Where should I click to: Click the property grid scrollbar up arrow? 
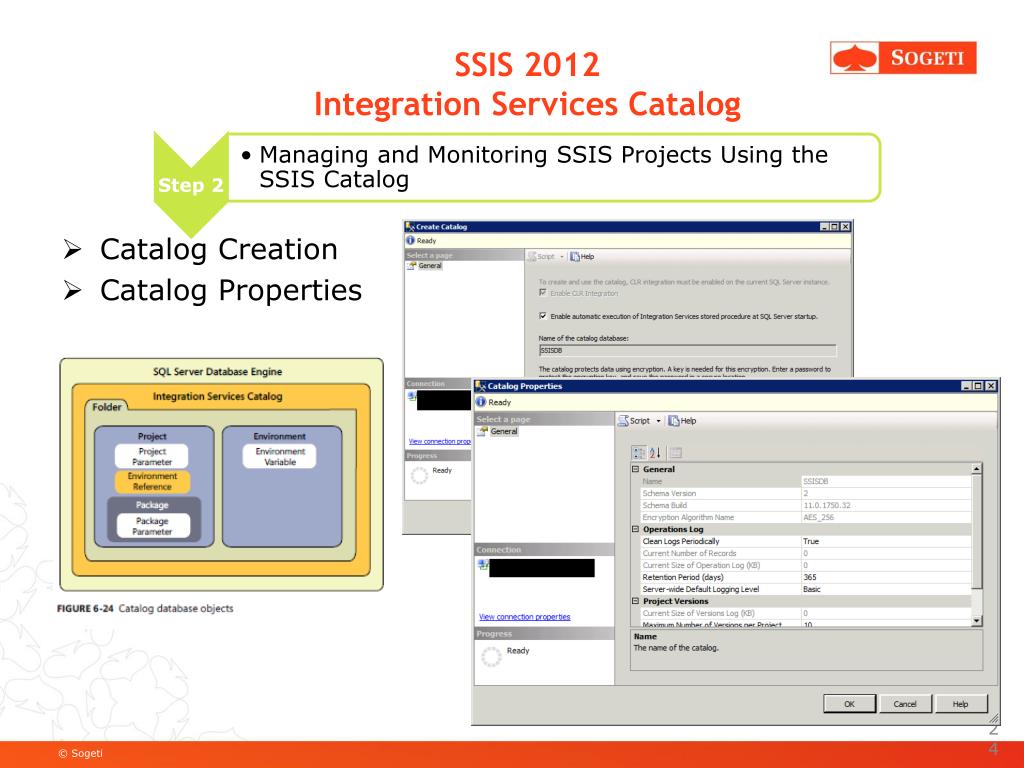click(976, 469)
